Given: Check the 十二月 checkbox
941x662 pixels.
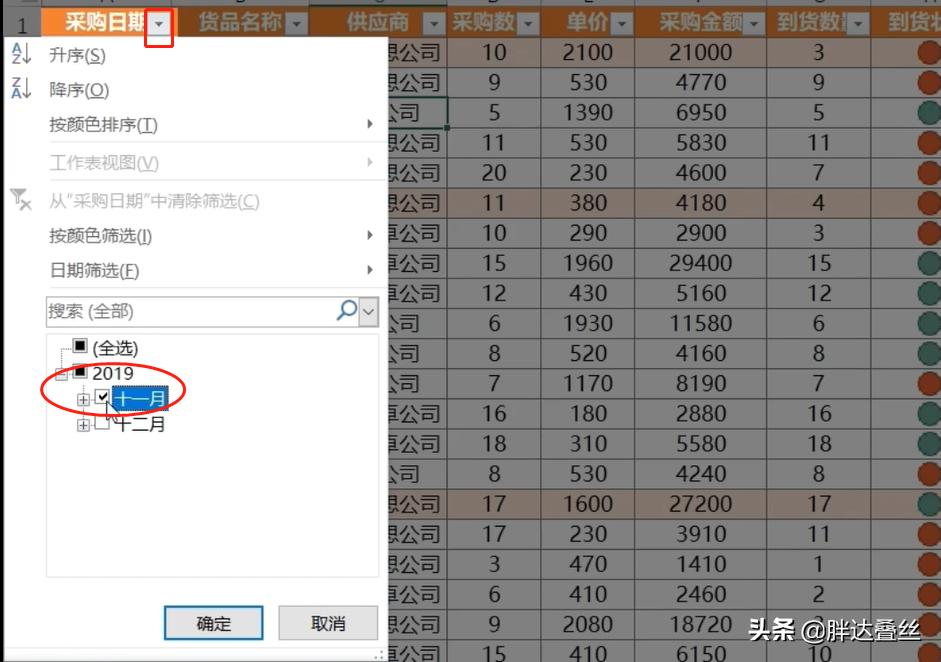Looking at the screenshot, I should point(103,423).
